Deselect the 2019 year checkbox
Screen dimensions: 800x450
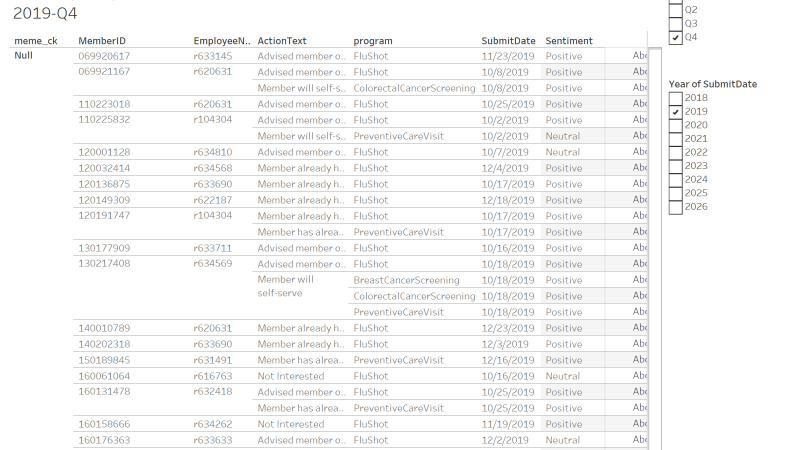pos(675,112)
